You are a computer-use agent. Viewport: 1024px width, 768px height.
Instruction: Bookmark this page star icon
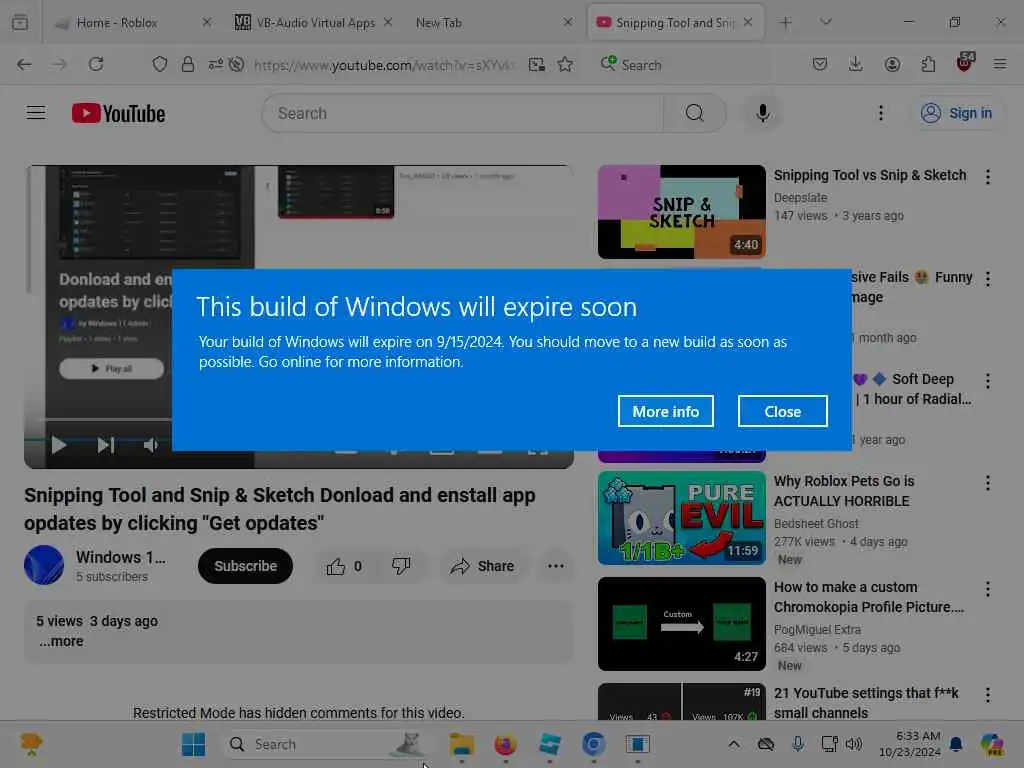tap(565, 64)
